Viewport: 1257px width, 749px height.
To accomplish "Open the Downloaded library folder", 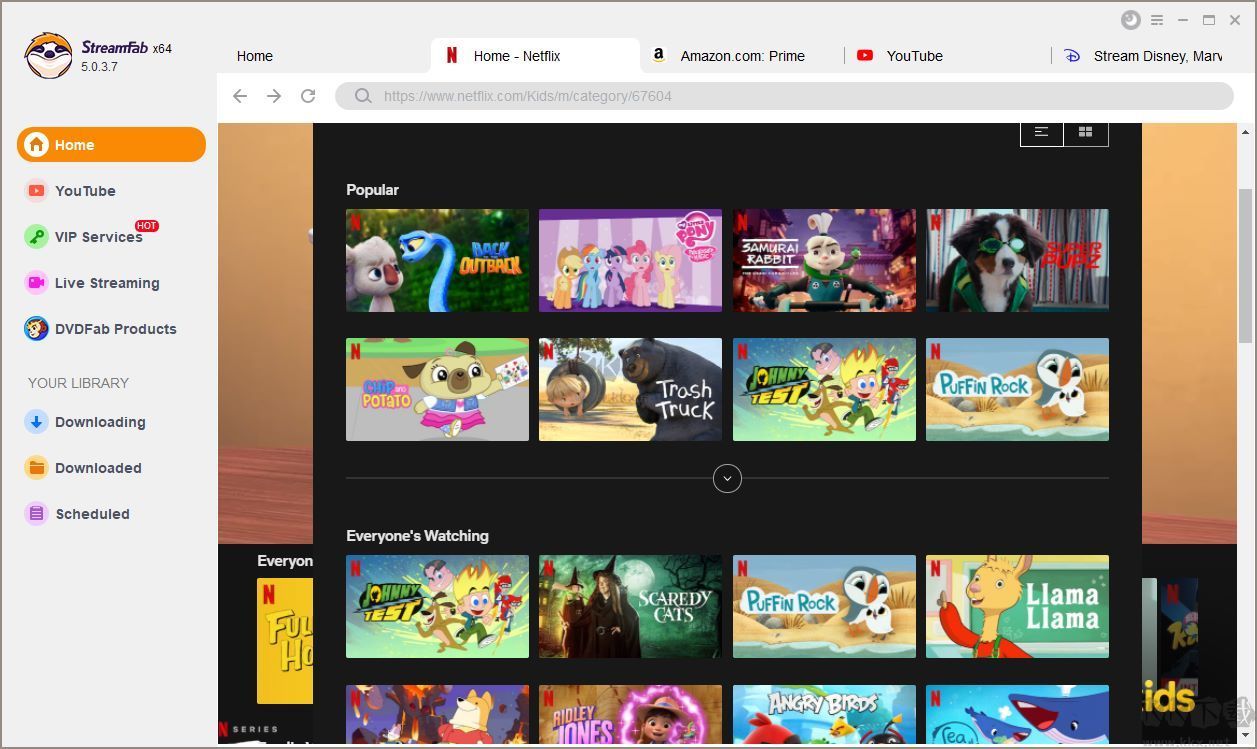I will tap(97, 468).
